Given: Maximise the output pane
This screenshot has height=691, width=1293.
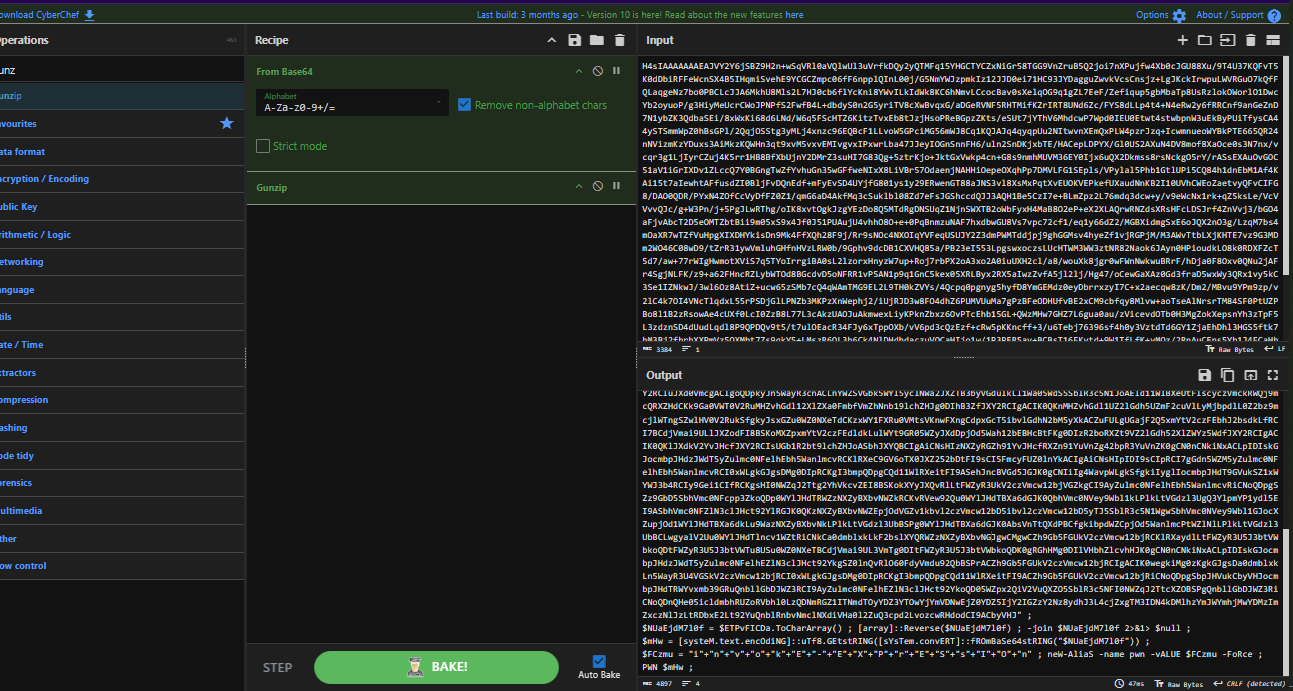Looking at the screenshot, I should click(x=1273, y=375).
